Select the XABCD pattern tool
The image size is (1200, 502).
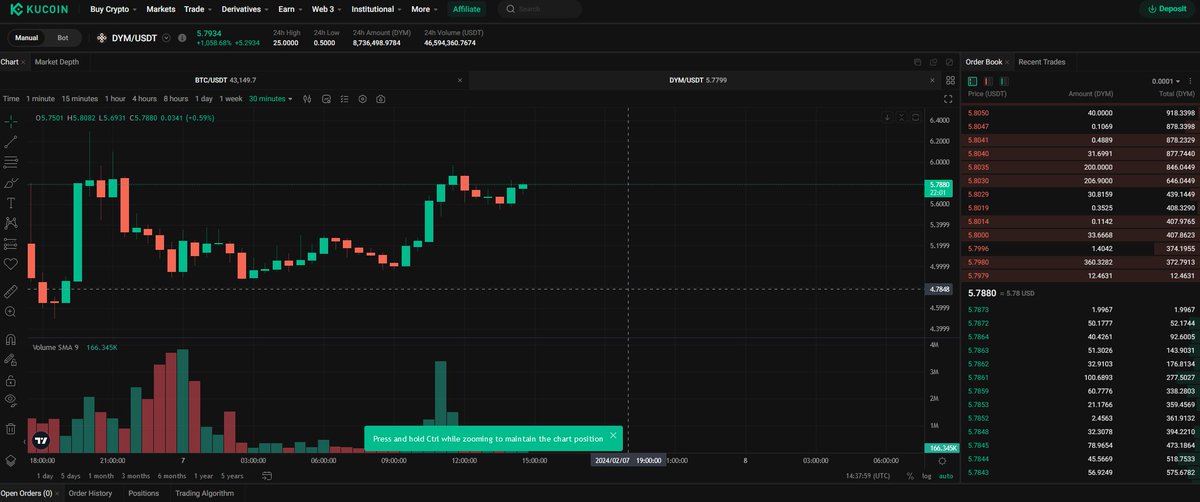coord(11,223)
